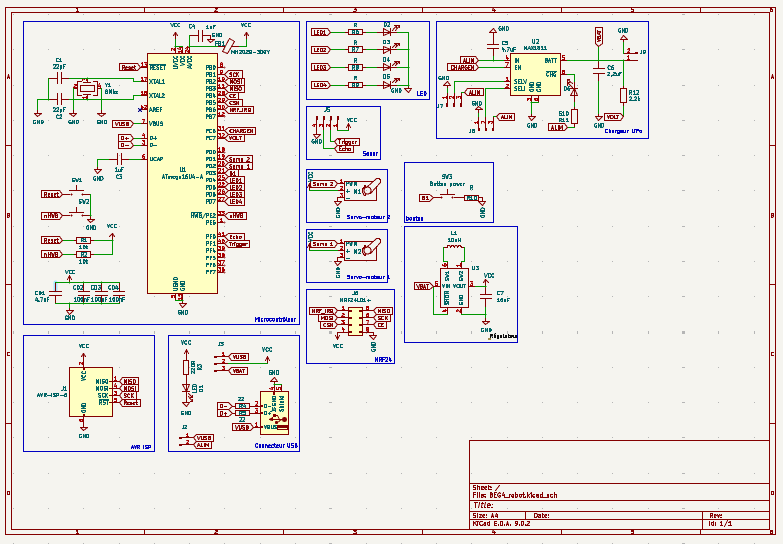Select the Microcontrôleur block title text
783x544 pixels.
[x=274, y=320]
